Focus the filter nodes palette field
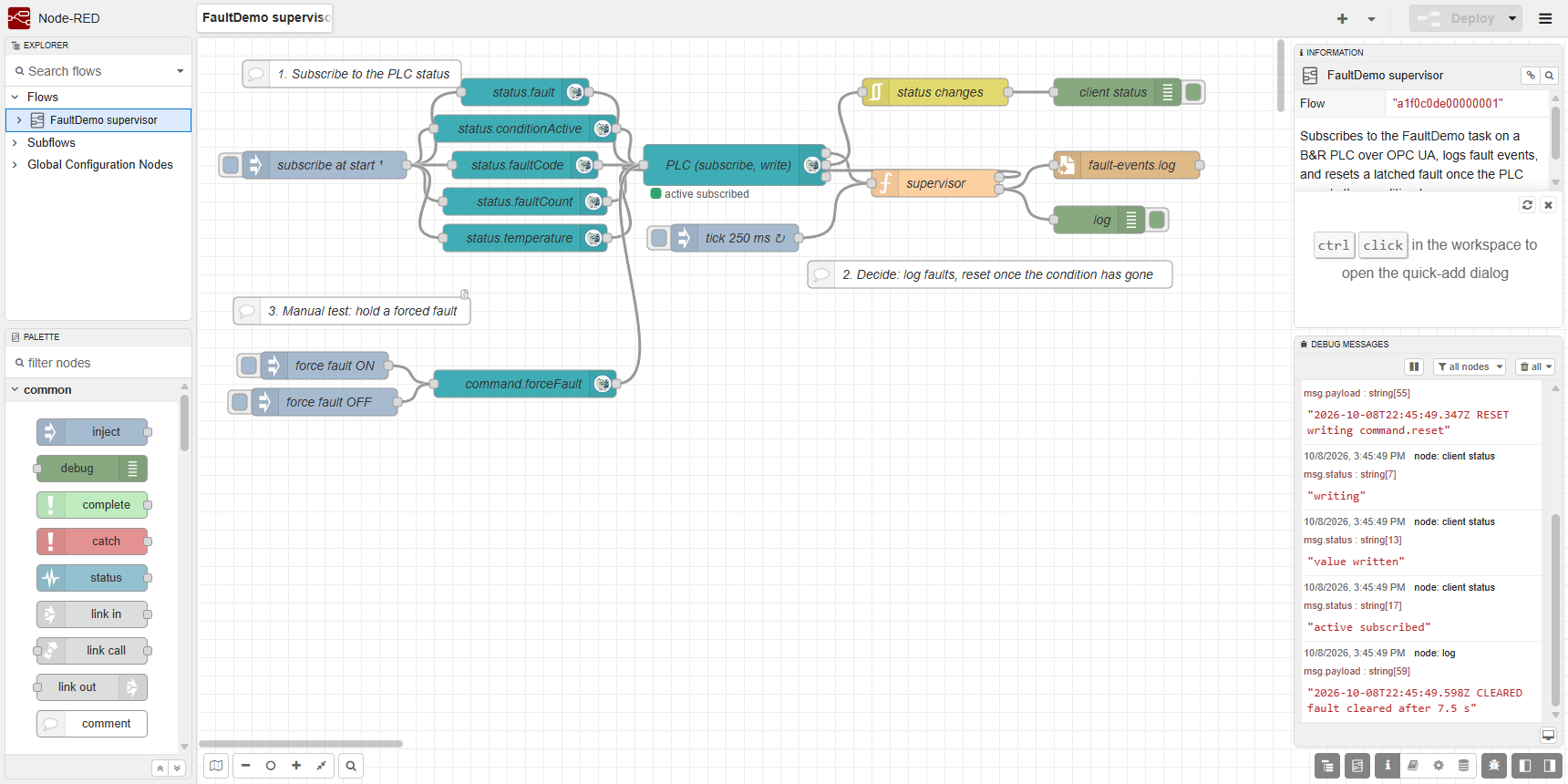Image resolution: width=1568 pixels, height=784 pixels. 98,363
